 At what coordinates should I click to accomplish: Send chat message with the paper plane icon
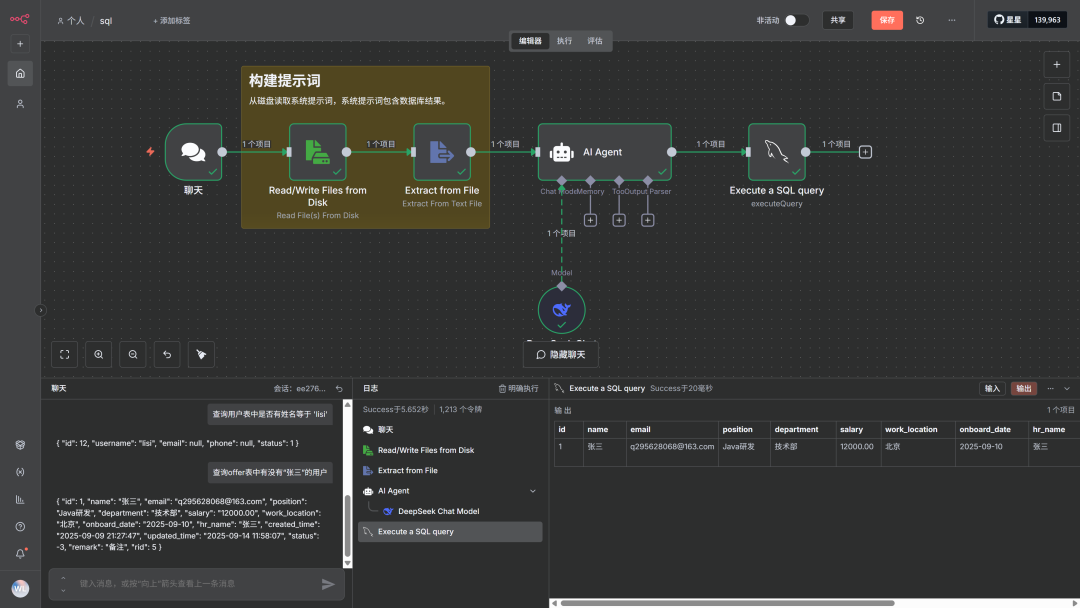(328, 584)
